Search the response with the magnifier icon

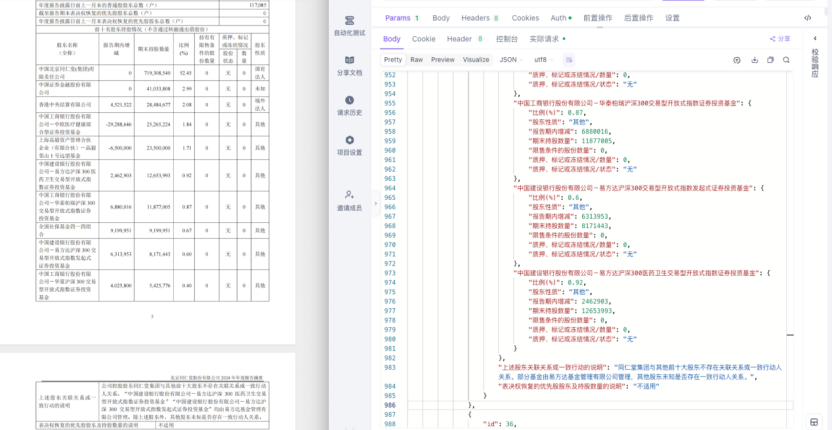click(x=786, y=60)
